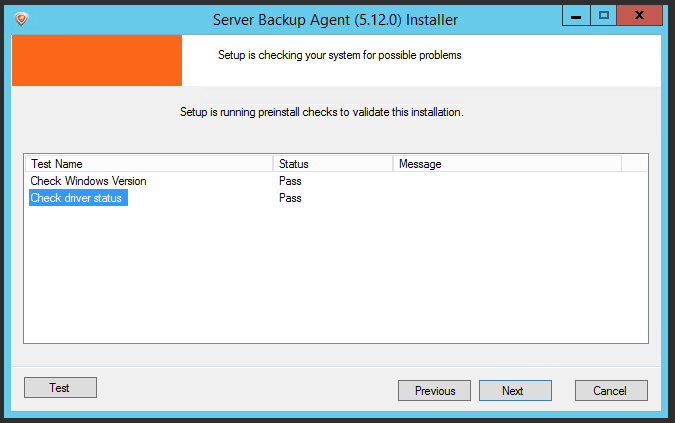
Task: Click Pass status for Windows Version
Action: (290, 181)
